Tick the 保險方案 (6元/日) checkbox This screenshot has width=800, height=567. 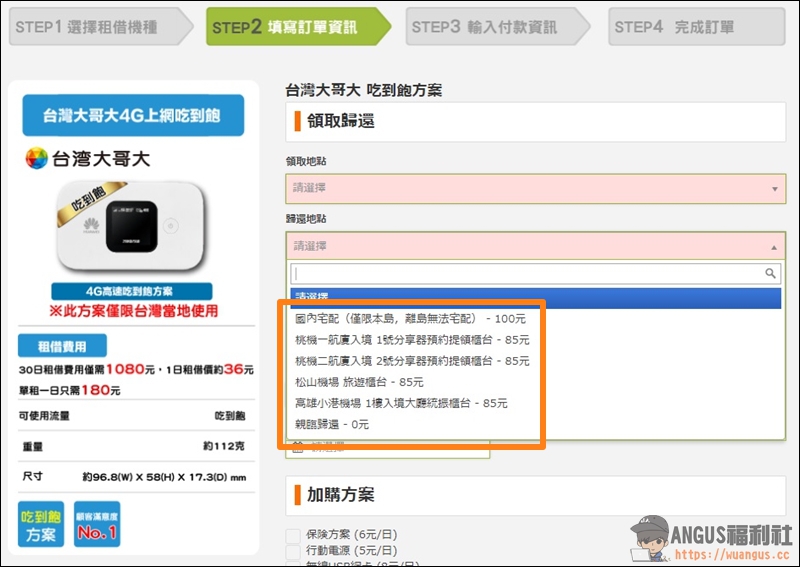coord(293,535)
